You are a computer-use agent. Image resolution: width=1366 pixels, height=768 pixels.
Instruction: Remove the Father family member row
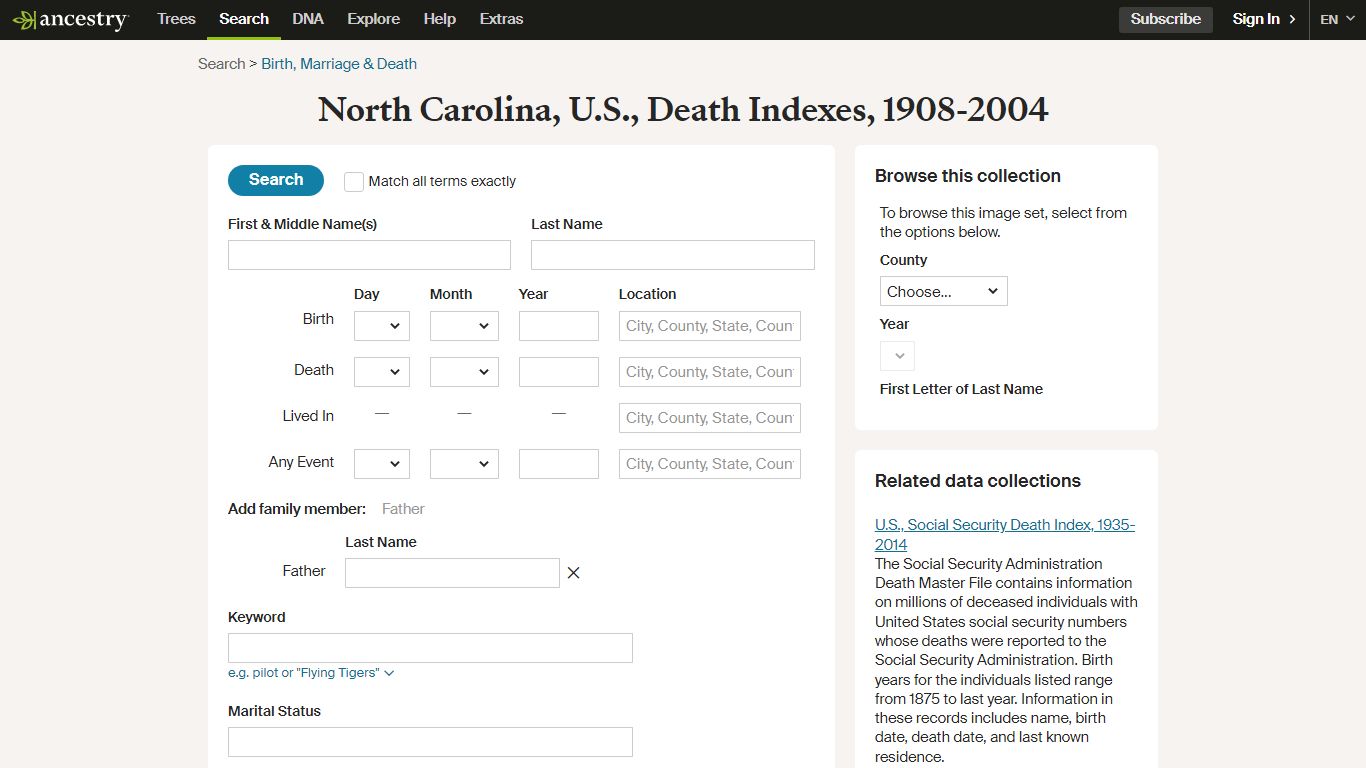pyautogui.click(x=573, y=573)
